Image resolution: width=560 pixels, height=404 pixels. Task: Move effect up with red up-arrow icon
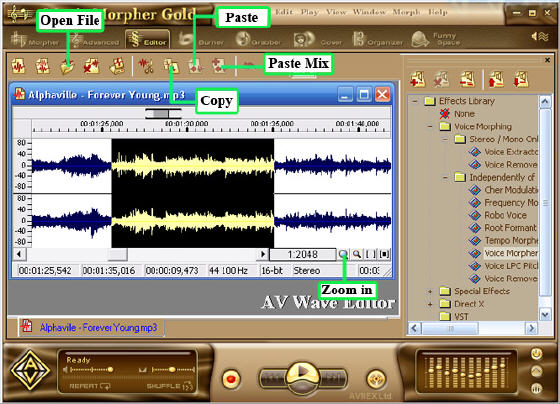click(x=496, y=79)
